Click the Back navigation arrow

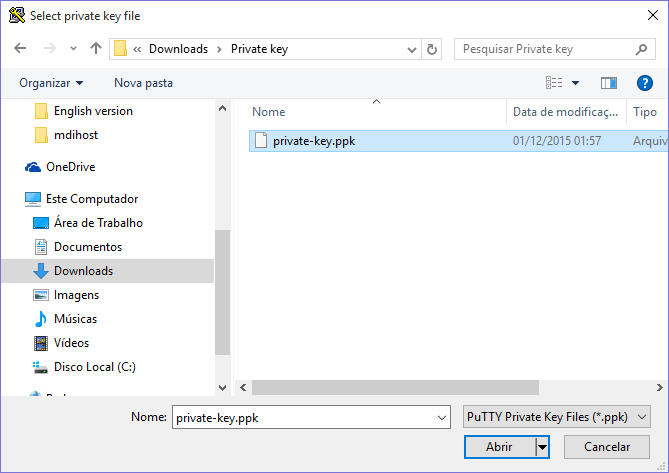tap(21, 49)
